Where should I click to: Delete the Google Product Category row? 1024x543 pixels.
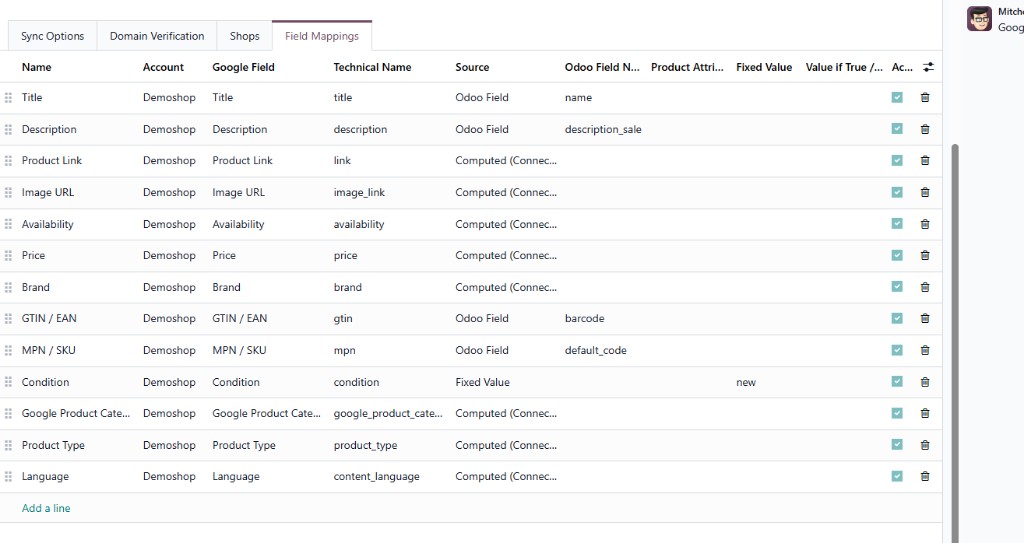click(925, 413)
